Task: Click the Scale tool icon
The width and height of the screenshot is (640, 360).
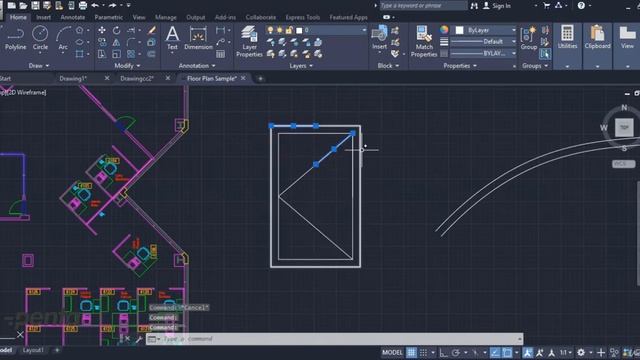Action: pyautogui.click(x=116, y=54)
